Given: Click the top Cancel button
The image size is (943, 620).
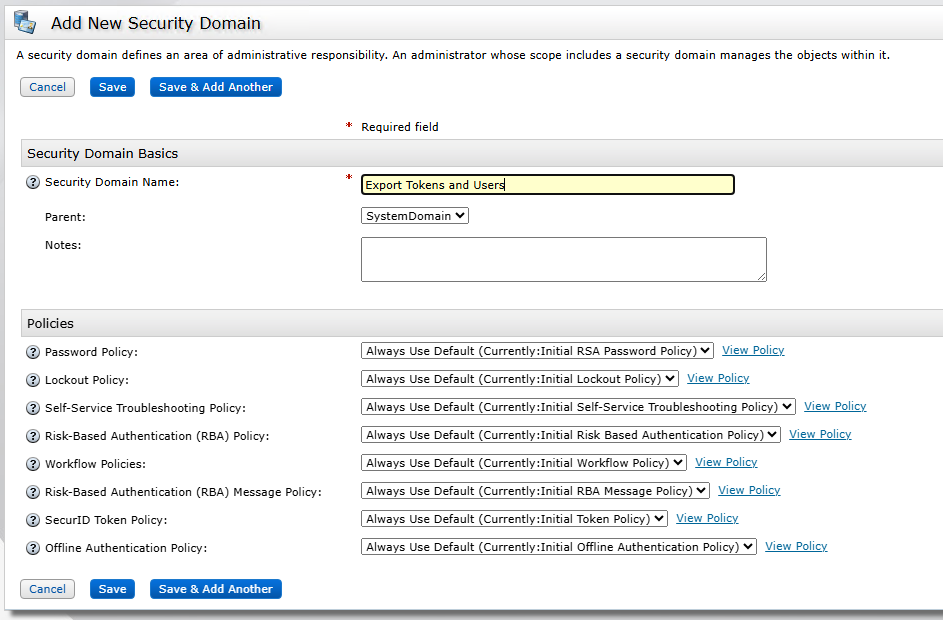Looking at the screenshot, I should 47,87.
